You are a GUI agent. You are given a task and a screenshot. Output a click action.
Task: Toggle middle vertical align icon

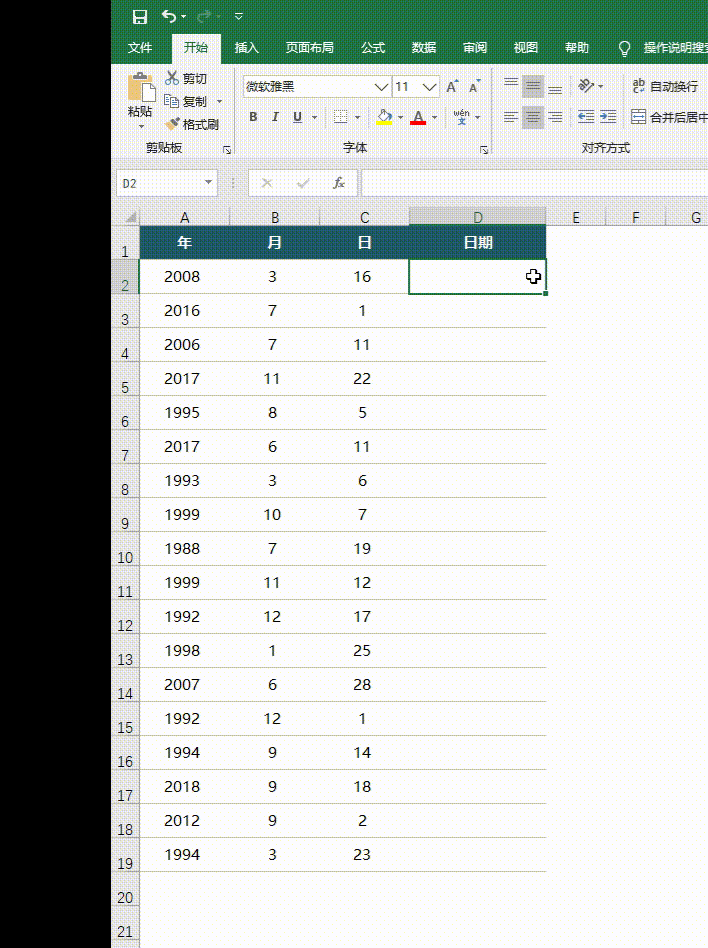click(533, 86)
